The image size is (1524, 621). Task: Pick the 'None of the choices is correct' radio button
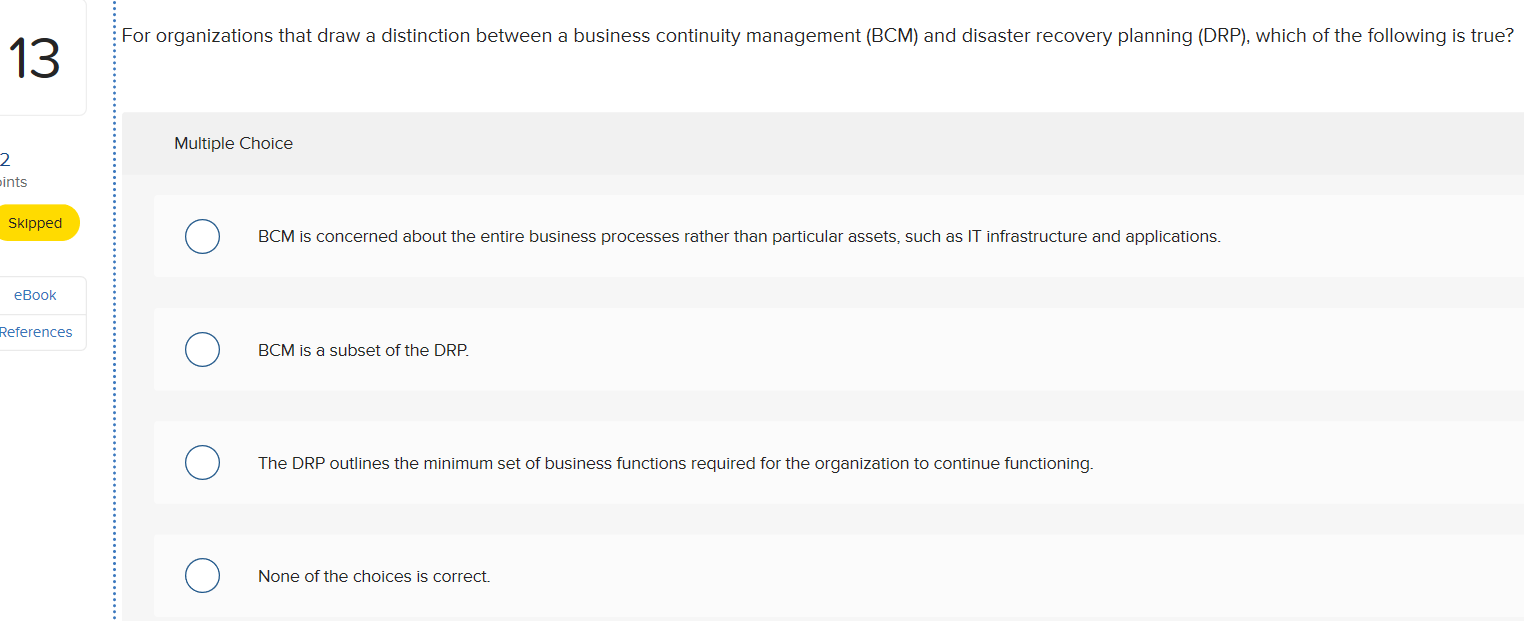pos(202,576)
